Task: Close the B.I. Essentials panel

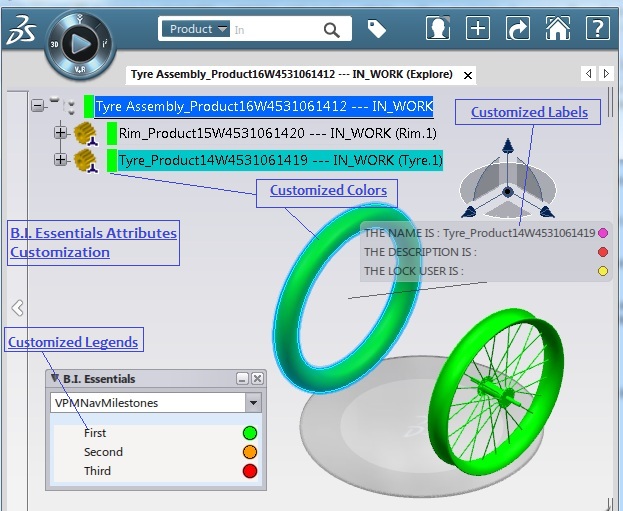Action: 257,378
